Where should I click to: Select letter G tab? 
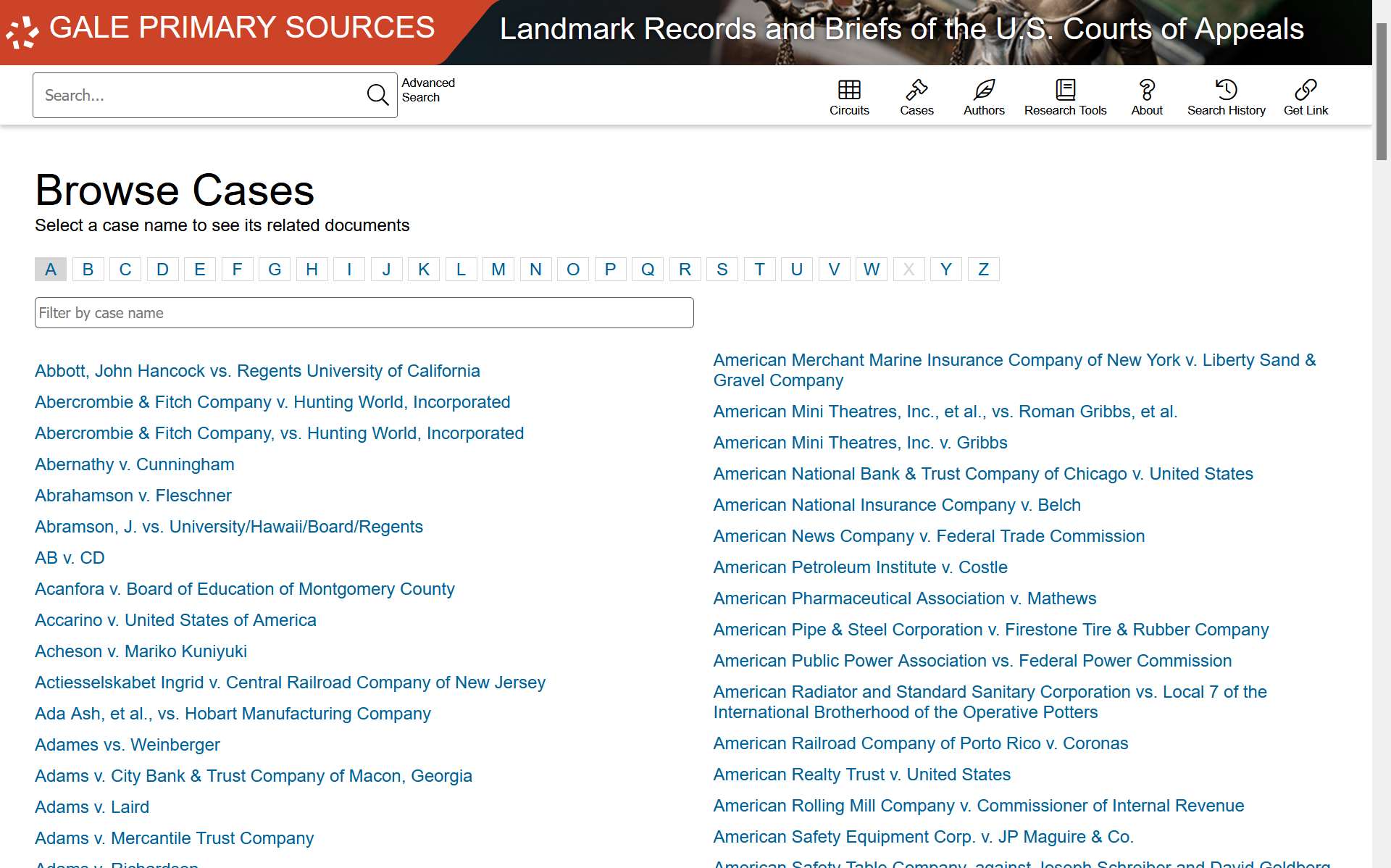(x=275, y=270)
